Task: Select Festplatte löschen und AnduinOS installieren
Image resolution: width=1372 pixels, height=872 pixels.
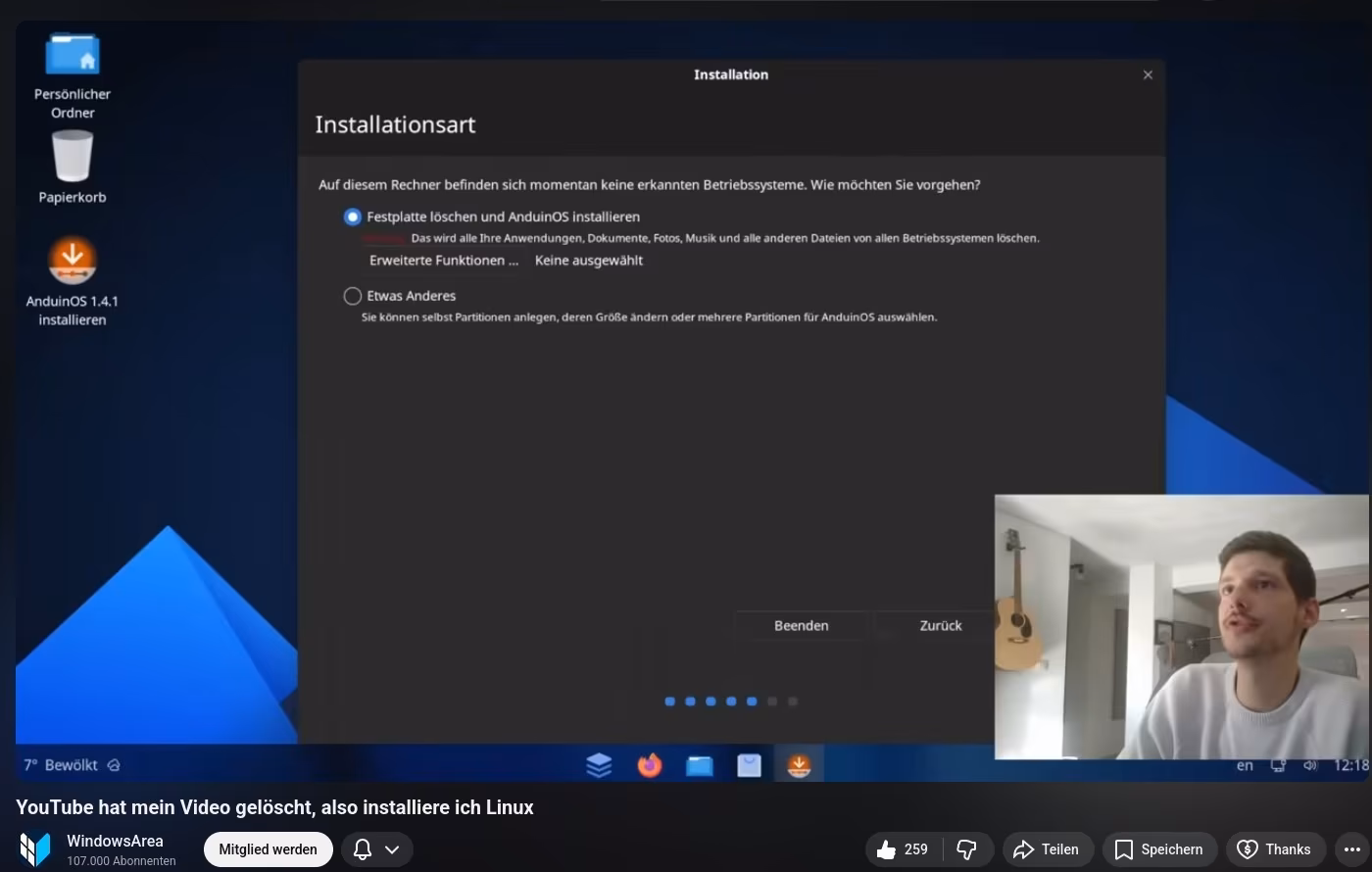Action: point(353,217)
